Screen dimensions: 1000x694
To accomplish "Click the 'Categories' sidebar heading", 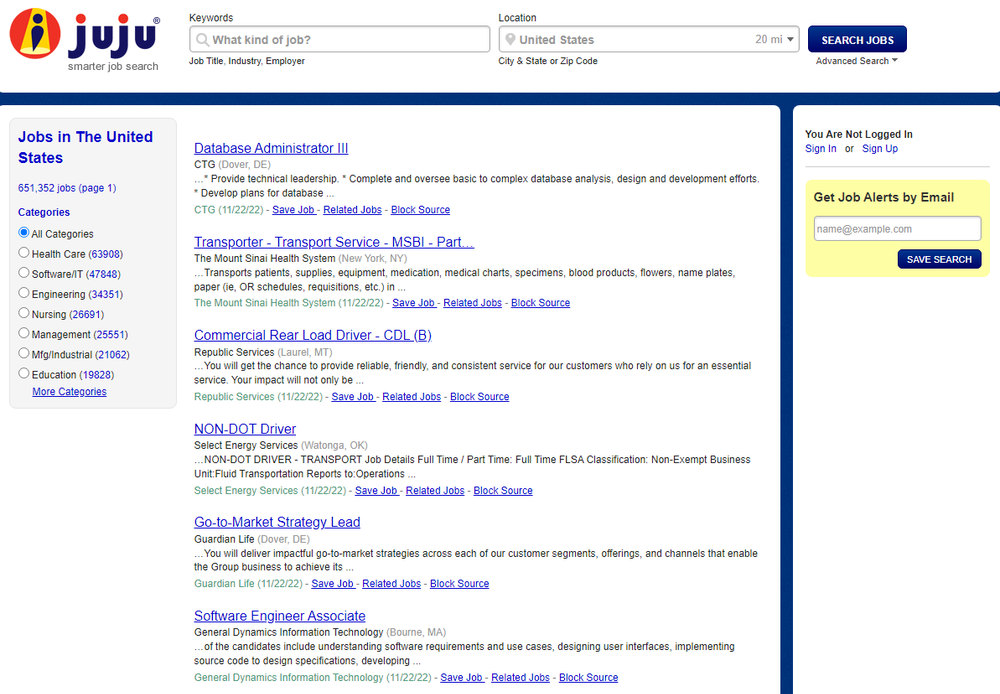I will click(x=44, y=212).
